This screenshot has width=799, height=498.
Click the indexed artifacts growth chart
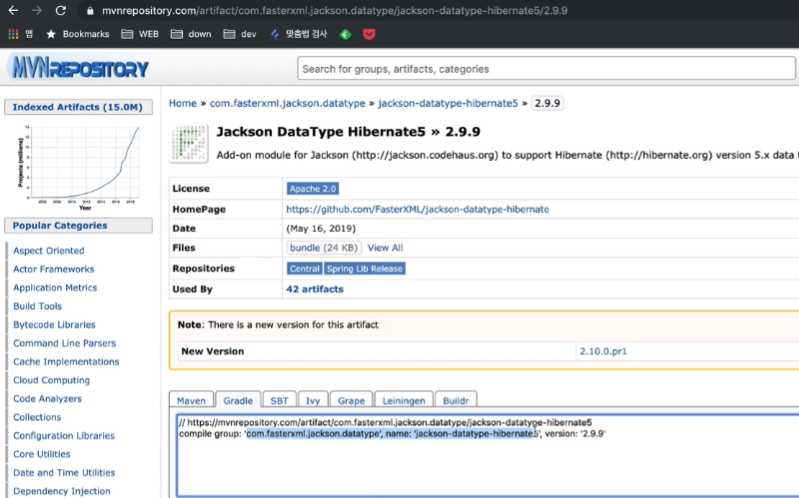click(x=78, y=167)
